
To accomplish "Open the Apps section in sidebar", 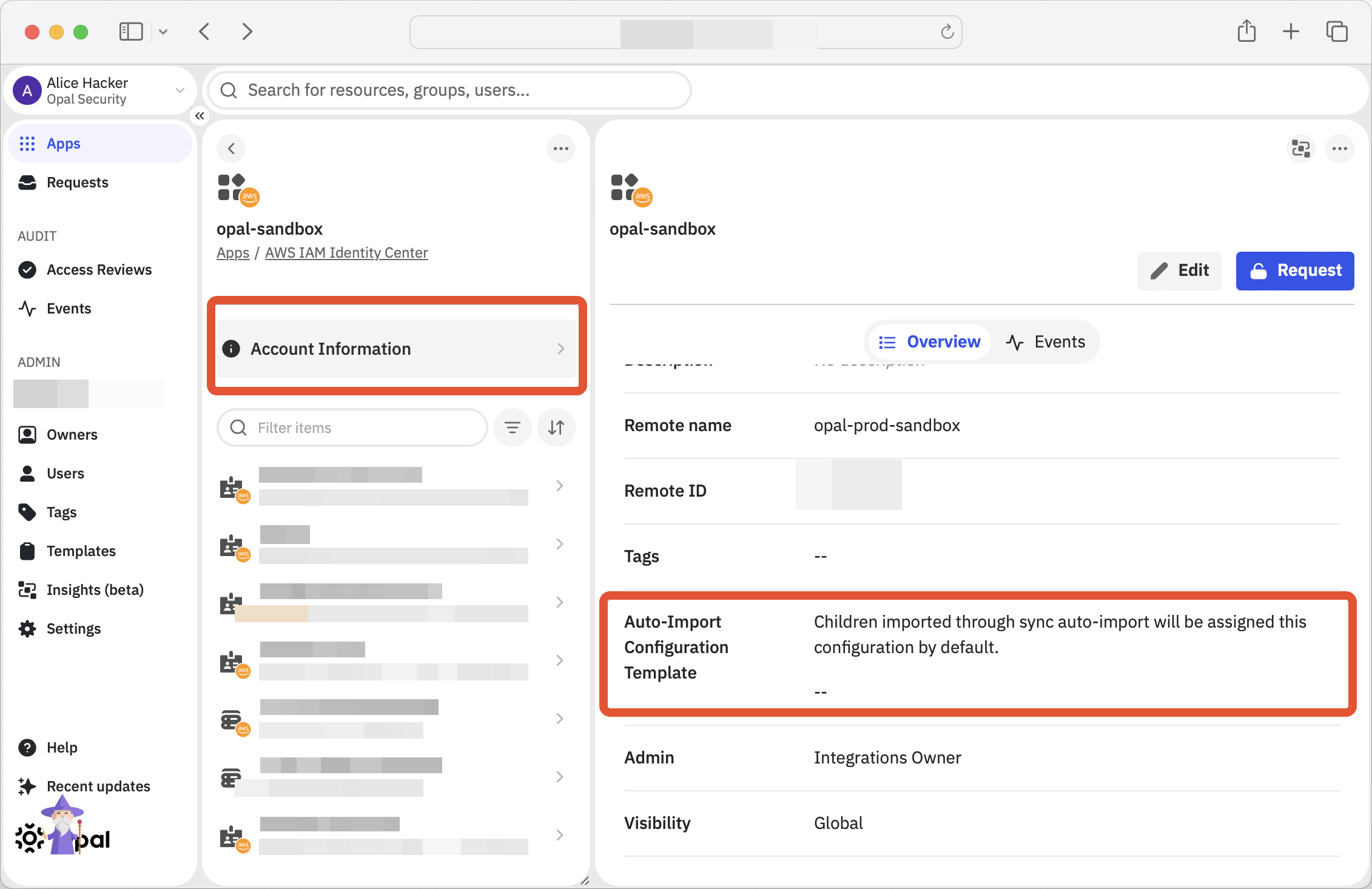I will (x=100, y=144).
